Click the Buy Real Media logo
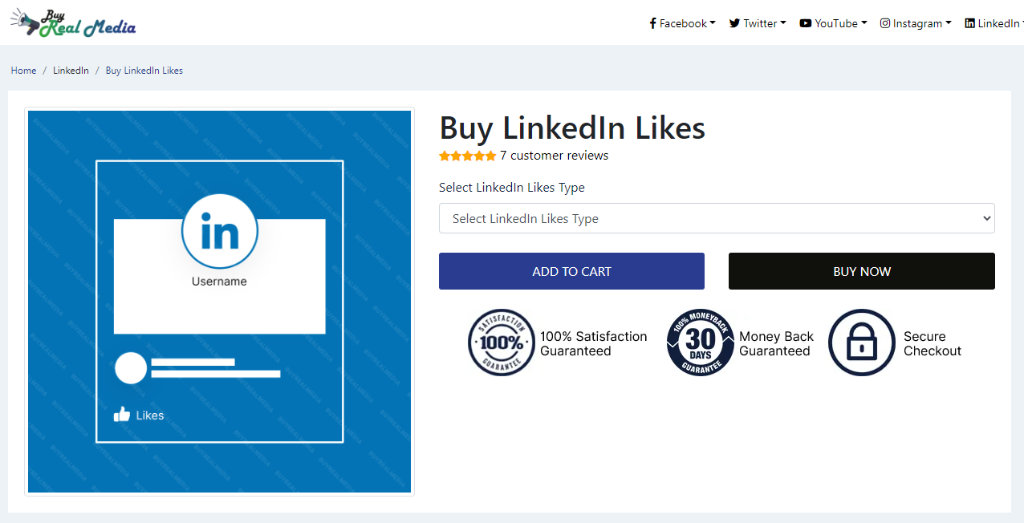The image size is (1024, 523). point(73,23)
